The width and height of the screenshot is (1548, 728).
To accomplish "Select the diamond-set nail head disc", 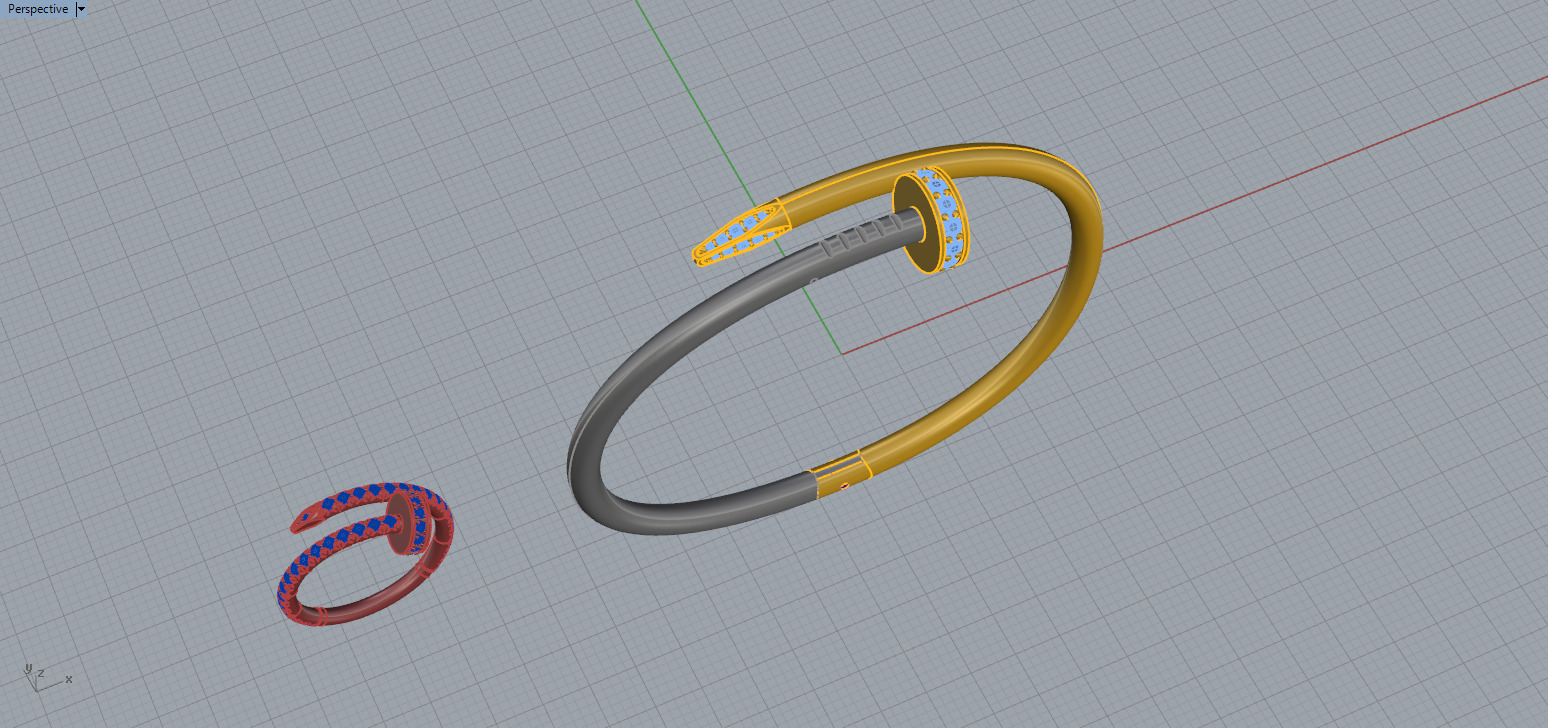I will pos(933,221).
